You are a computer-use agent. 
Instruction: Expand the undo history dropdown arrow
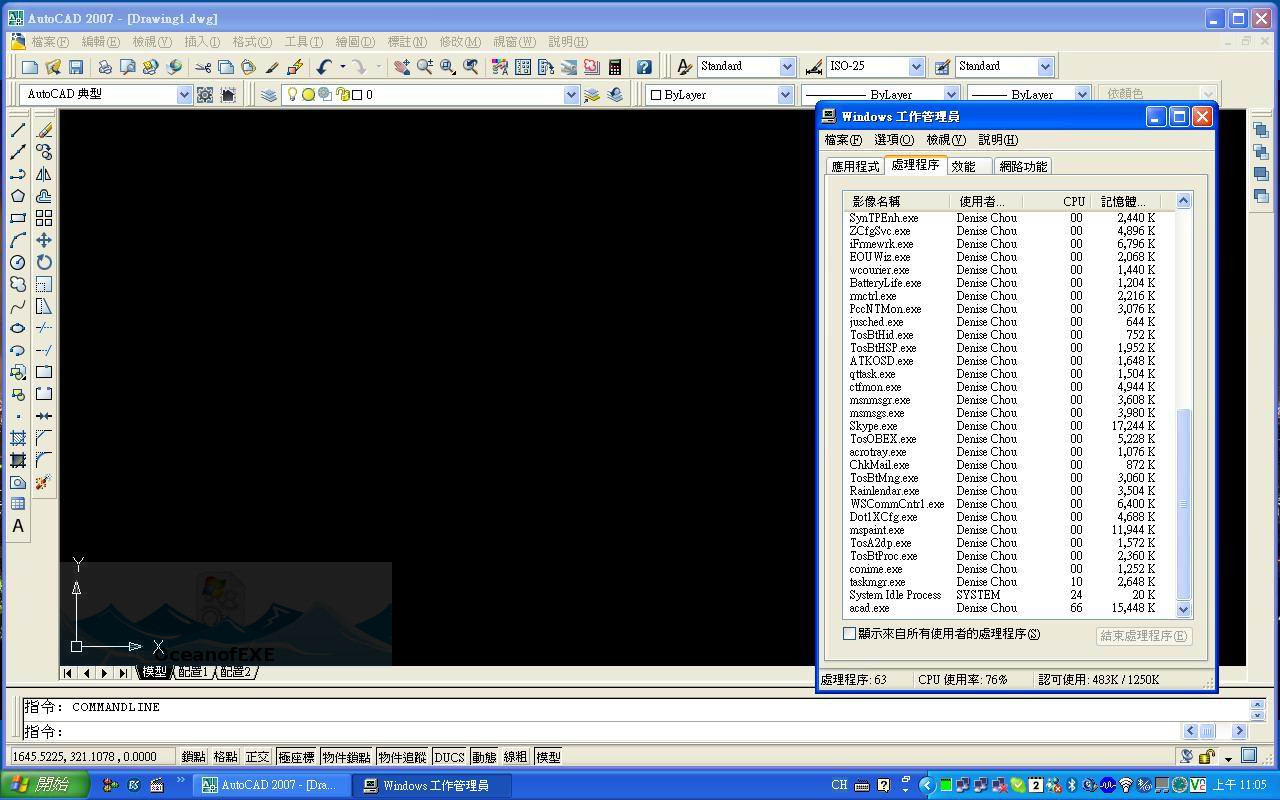342,67
